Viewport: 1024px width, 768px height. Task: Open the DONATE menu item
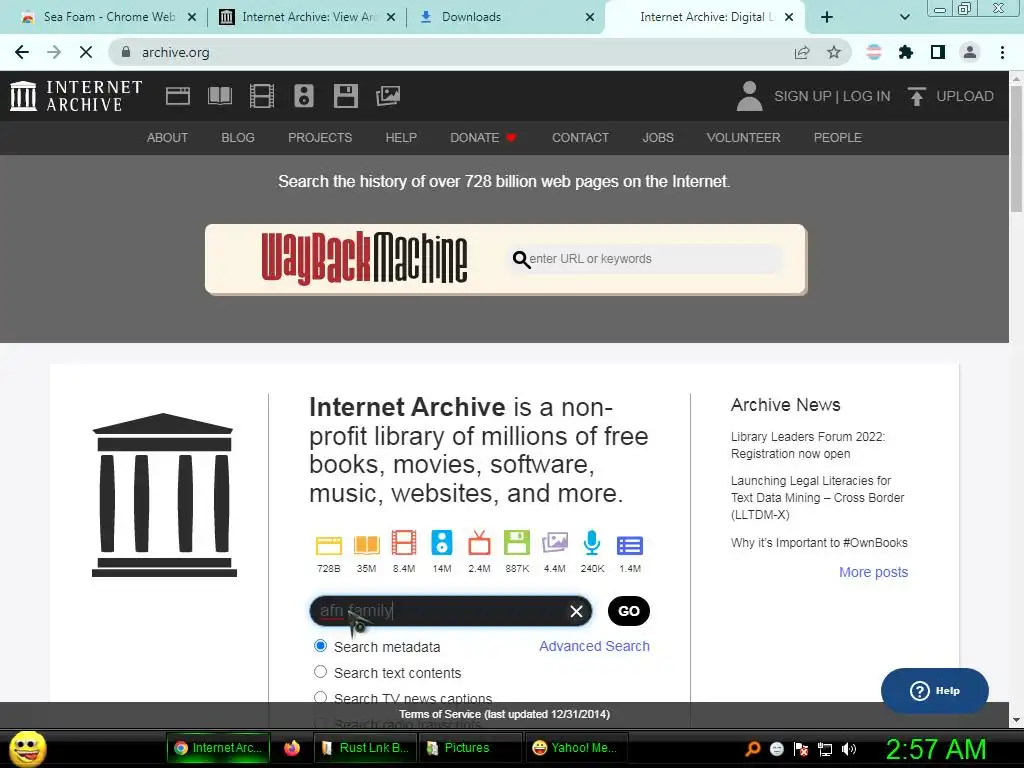(x=483, y=138)
